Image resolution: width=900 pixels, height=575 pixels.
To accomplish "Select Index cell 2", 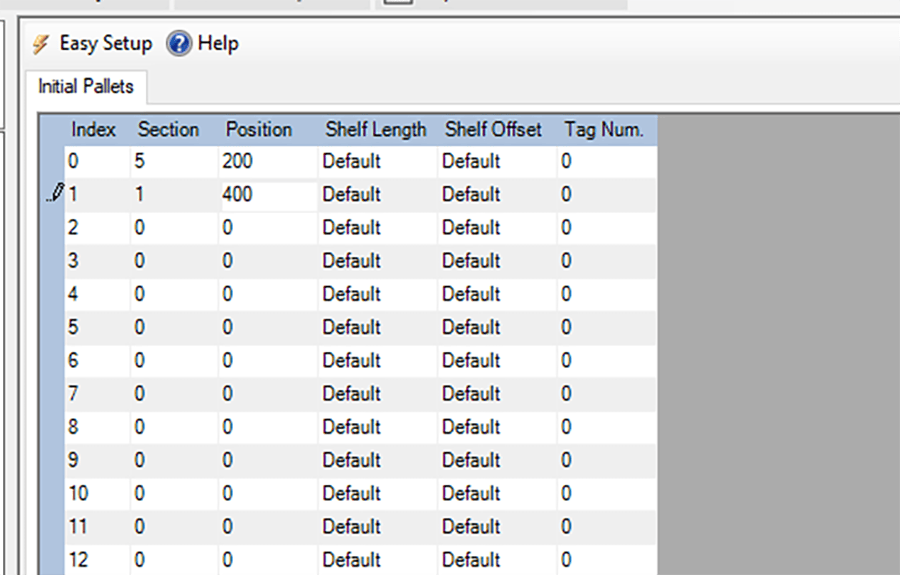I will coord(98,228).
